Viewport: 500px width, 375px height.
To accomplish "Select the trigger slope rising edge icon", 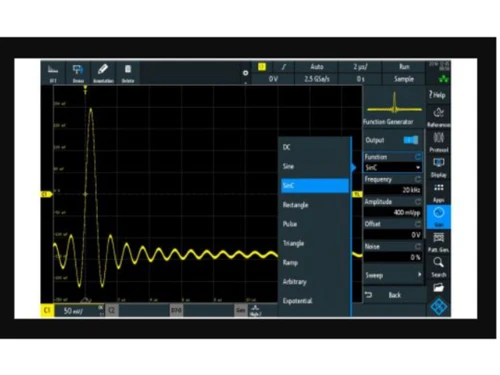I will 283,67.
